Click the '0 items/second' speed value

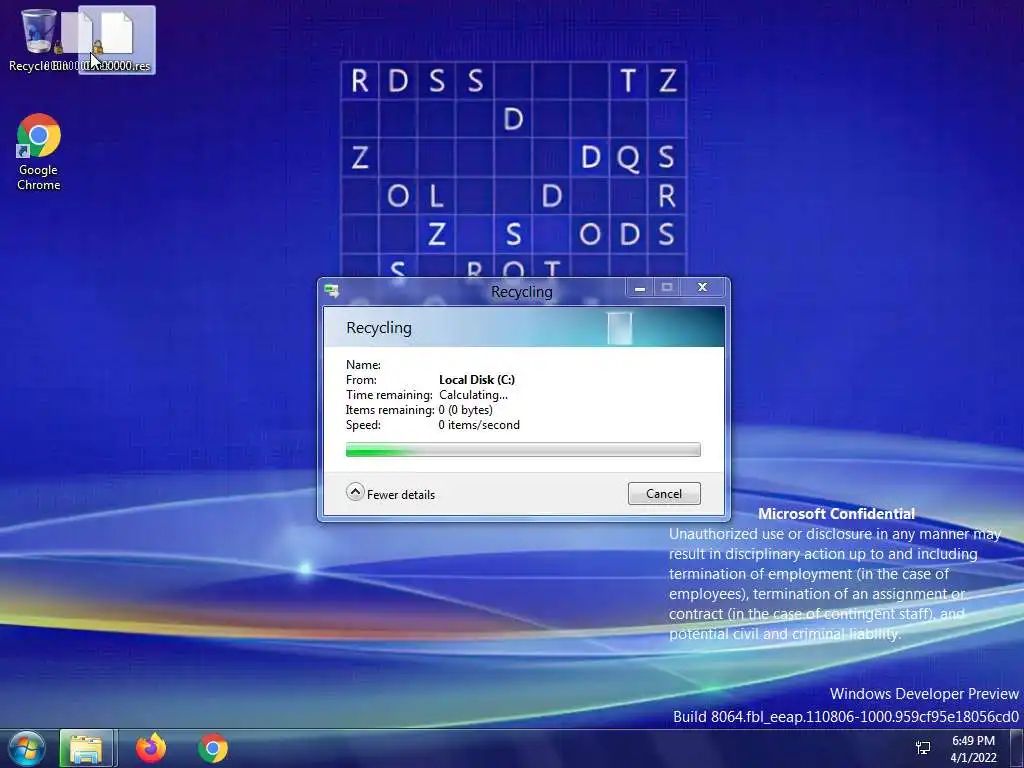pyautogui.click(x=479, y=424)
